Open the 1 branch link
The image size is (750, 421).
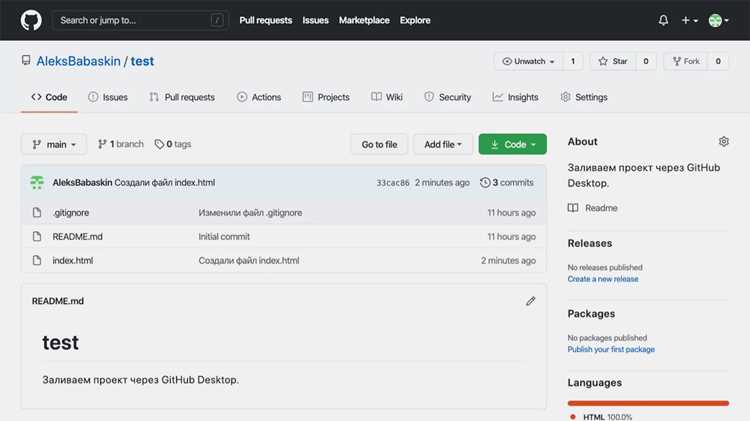coord(121,144)
